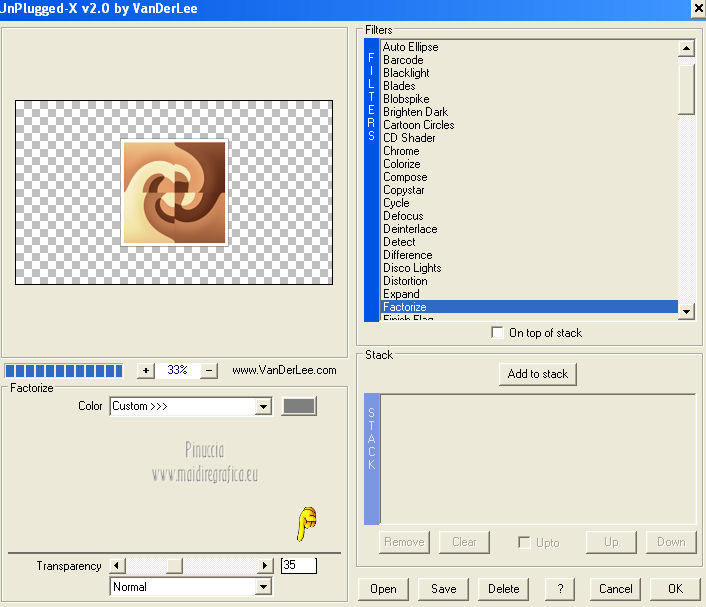Image resolution: width=706 pixels, height=607 pixels.
Task: Click the Add to stack button
Action: point(538,374)
